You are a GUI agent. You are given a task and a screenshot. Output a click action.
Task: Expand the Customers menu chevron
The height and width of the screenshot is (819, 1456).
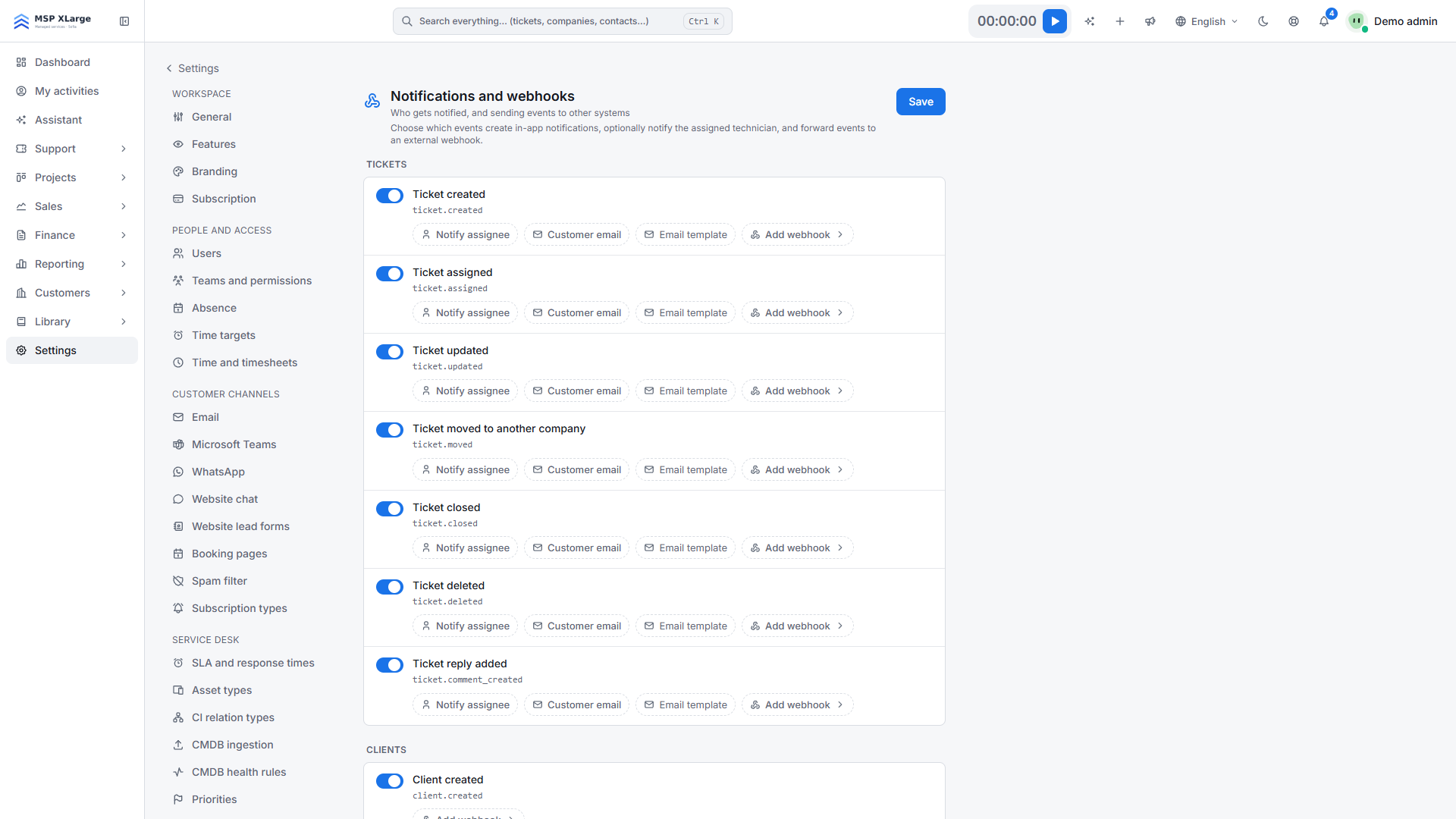coord(124,293)
